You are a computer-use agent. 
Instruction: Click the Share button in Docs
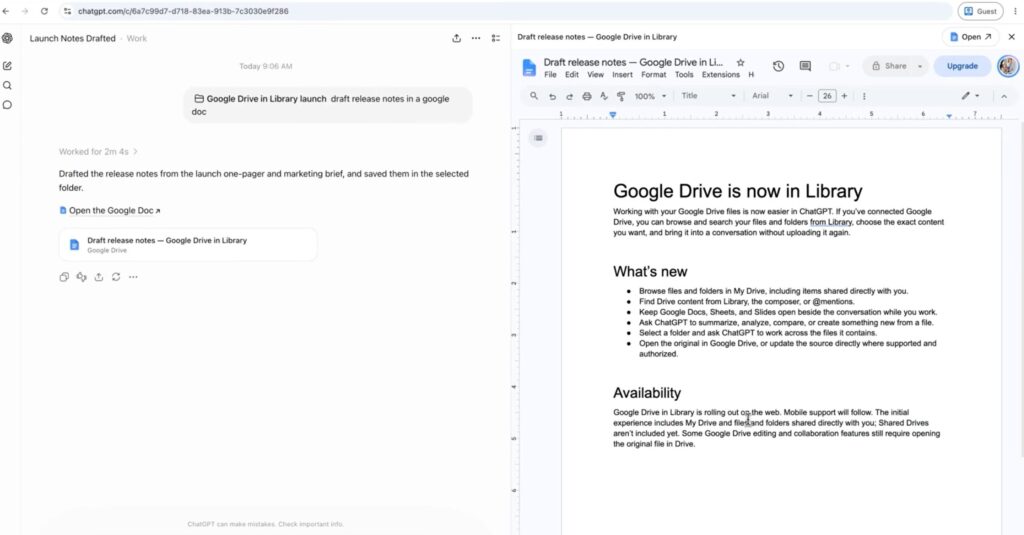tap(889, 66)
